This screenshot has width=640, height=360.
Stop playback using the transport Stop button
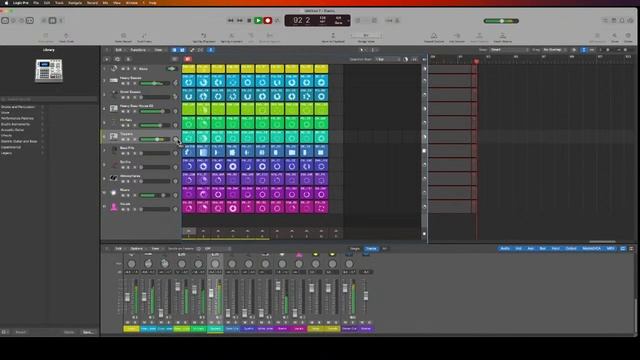point(249,20)
